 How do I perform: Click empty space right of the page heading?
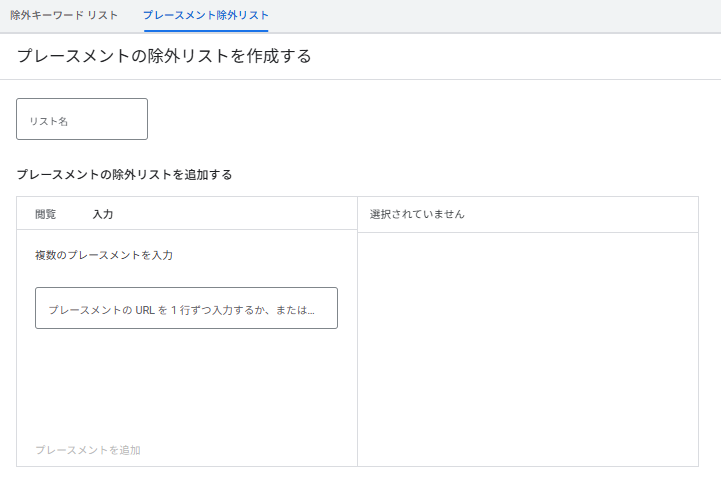[520, 57]
